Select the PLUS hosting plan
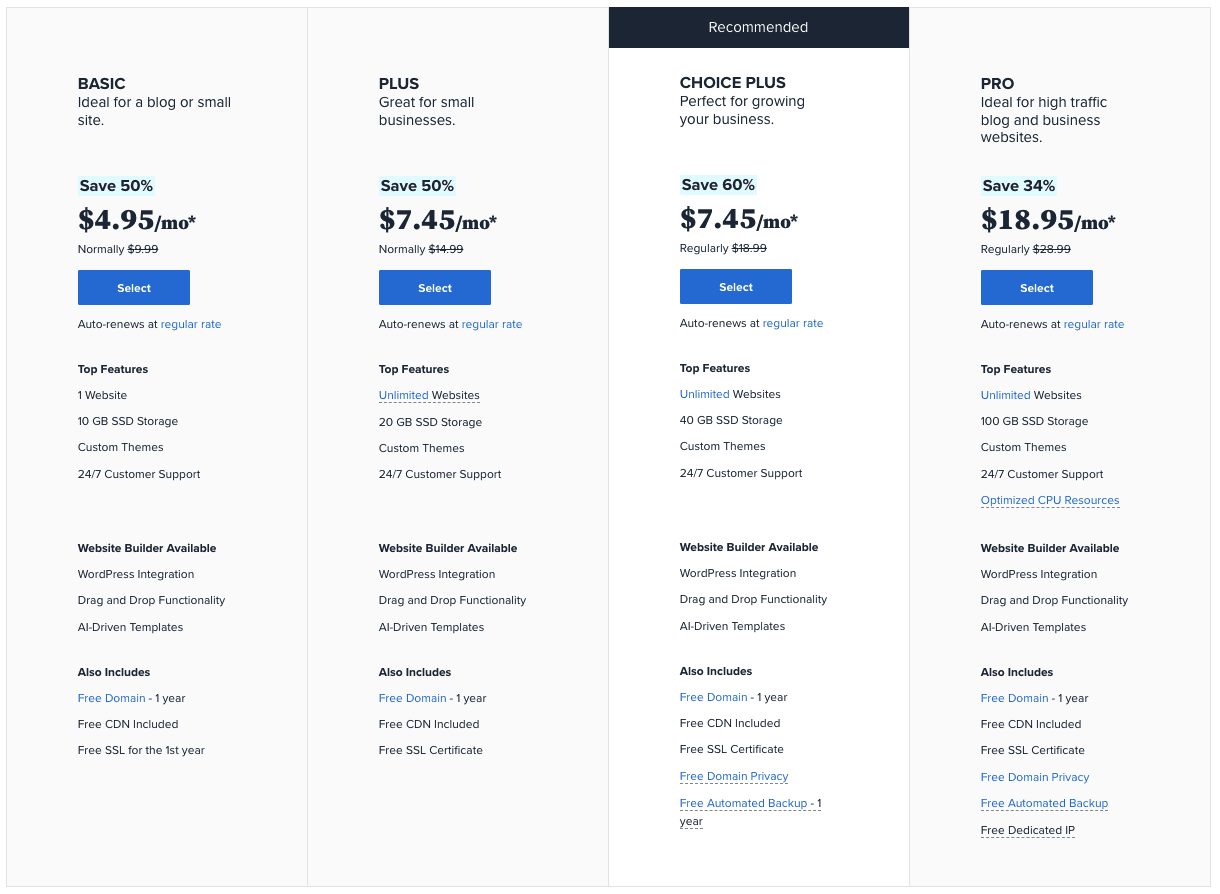Image resolution: width=1220 pixels, height=894 pixels. [435, 288]
